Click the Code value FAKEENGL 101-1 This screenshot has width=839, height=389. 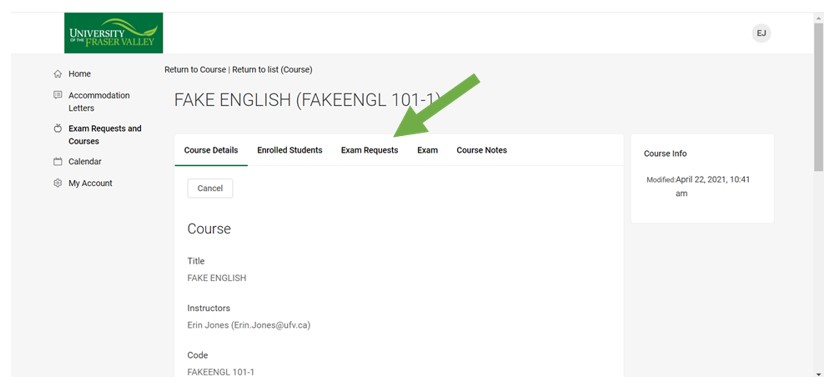pos(220,372)
